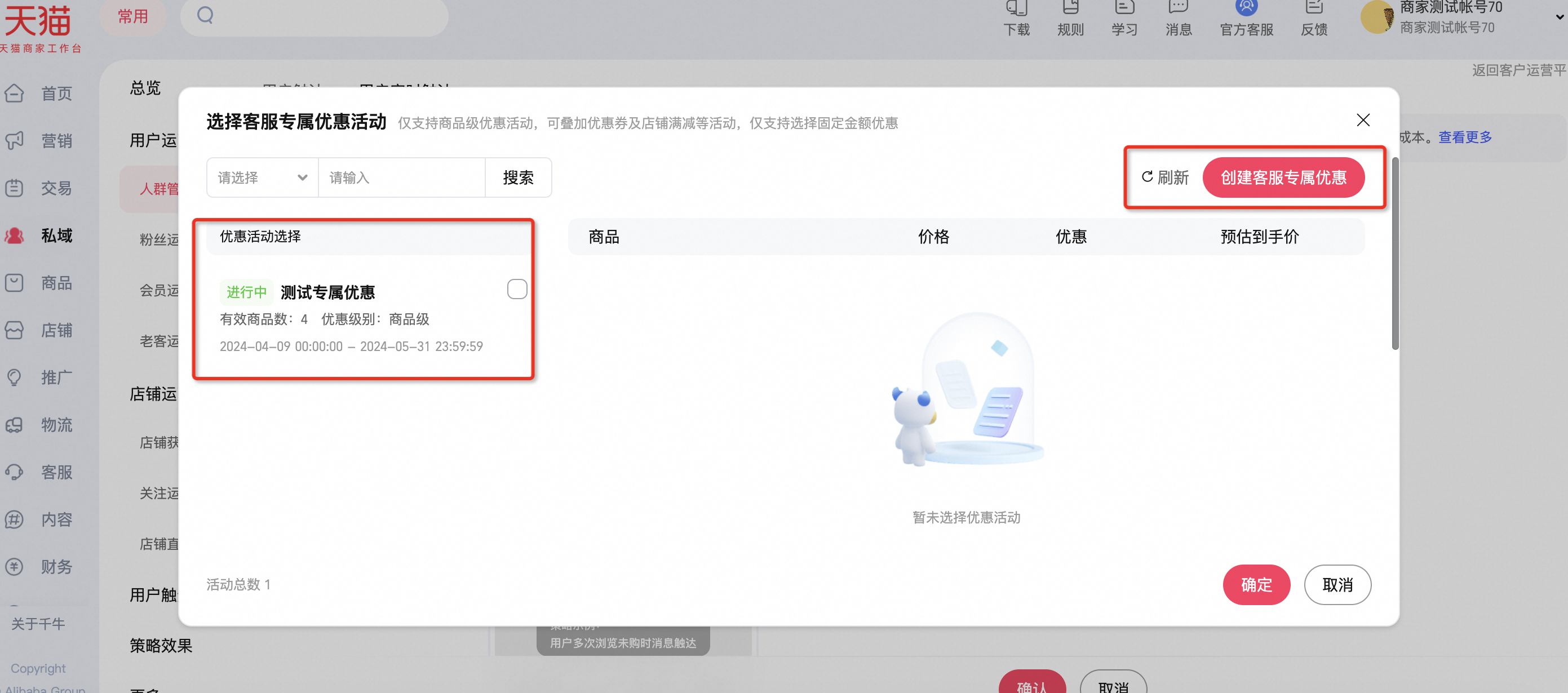Open the 首页 home icon in sidebar
Image resolution: width=1568 pixels, height=693 pixels.
(15, 93)
